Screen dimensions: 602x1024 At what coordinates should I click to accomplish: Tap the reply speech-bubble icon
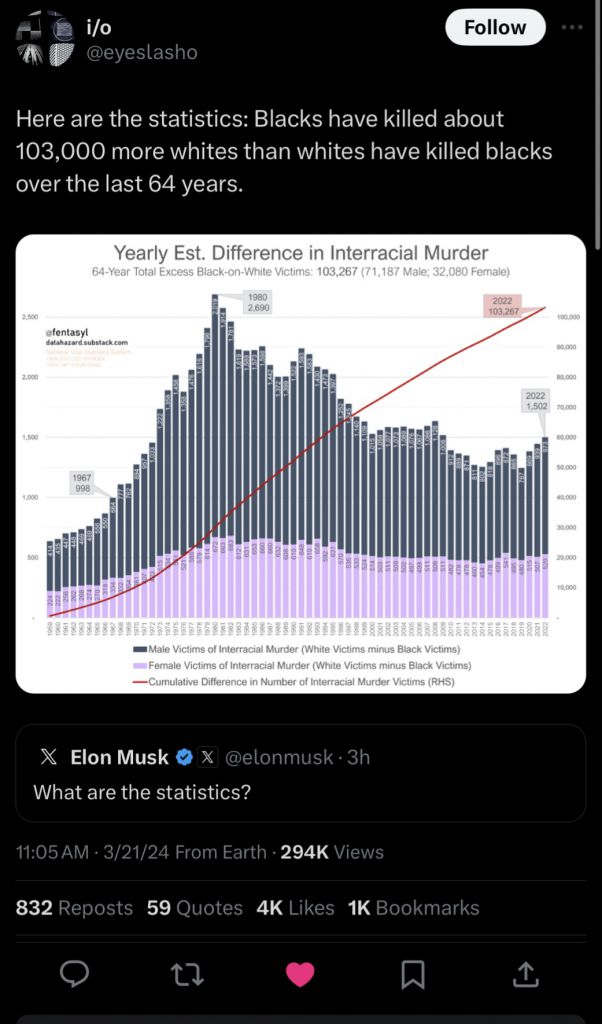(x=74, y=974)
